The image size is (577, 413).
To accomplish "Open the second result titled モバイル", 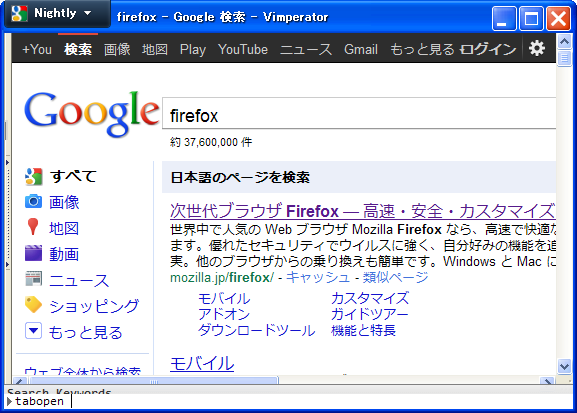I will tap(202, 363).
